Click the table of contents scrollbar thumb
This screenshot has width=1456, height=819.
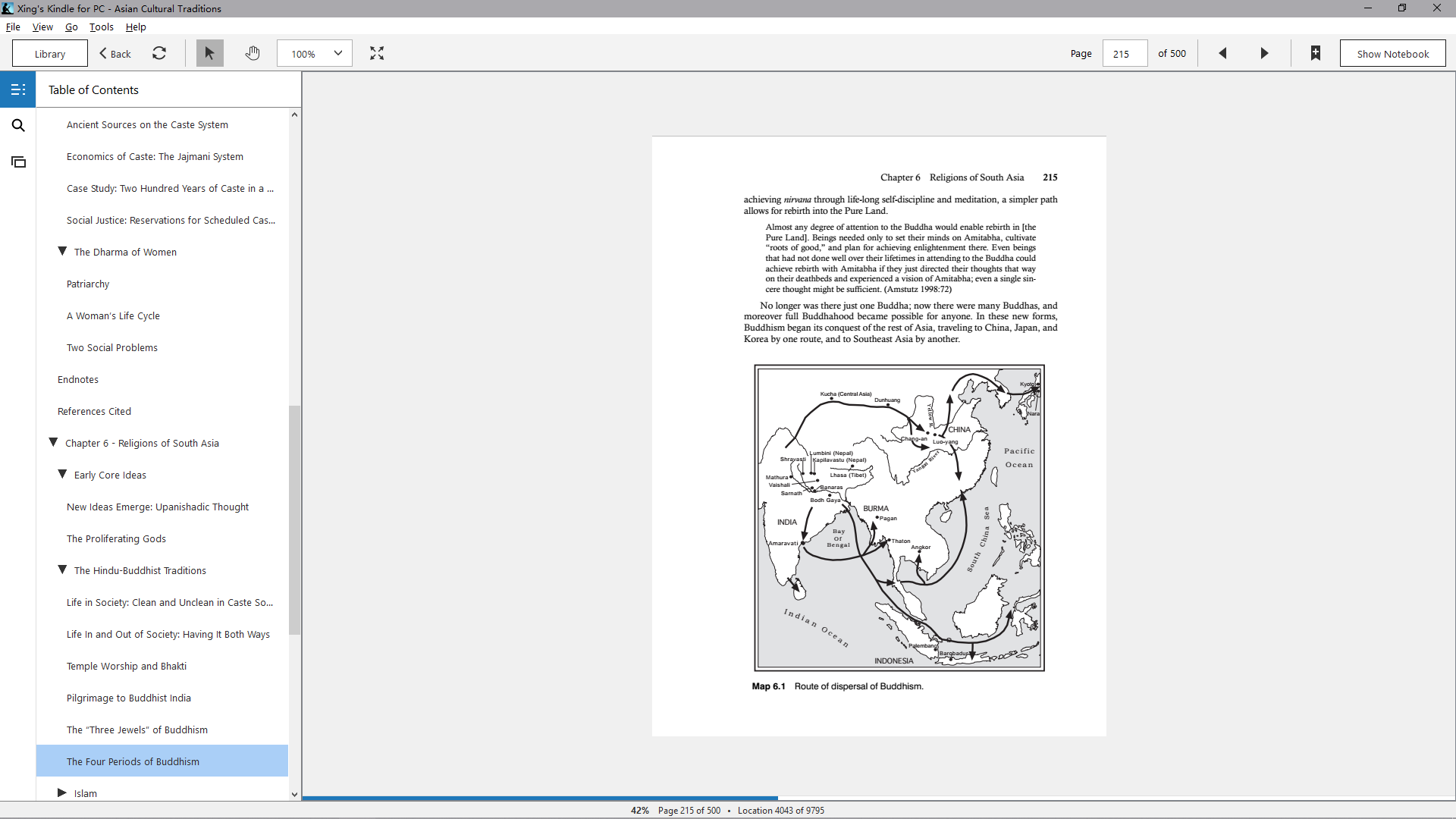click(x=294, y=520)
